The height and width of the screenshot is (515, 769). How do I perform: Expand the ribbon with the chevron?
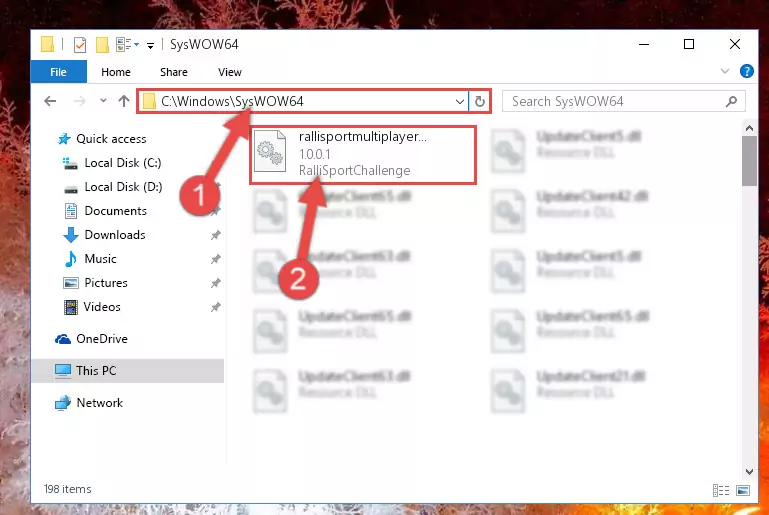[725, 72]
